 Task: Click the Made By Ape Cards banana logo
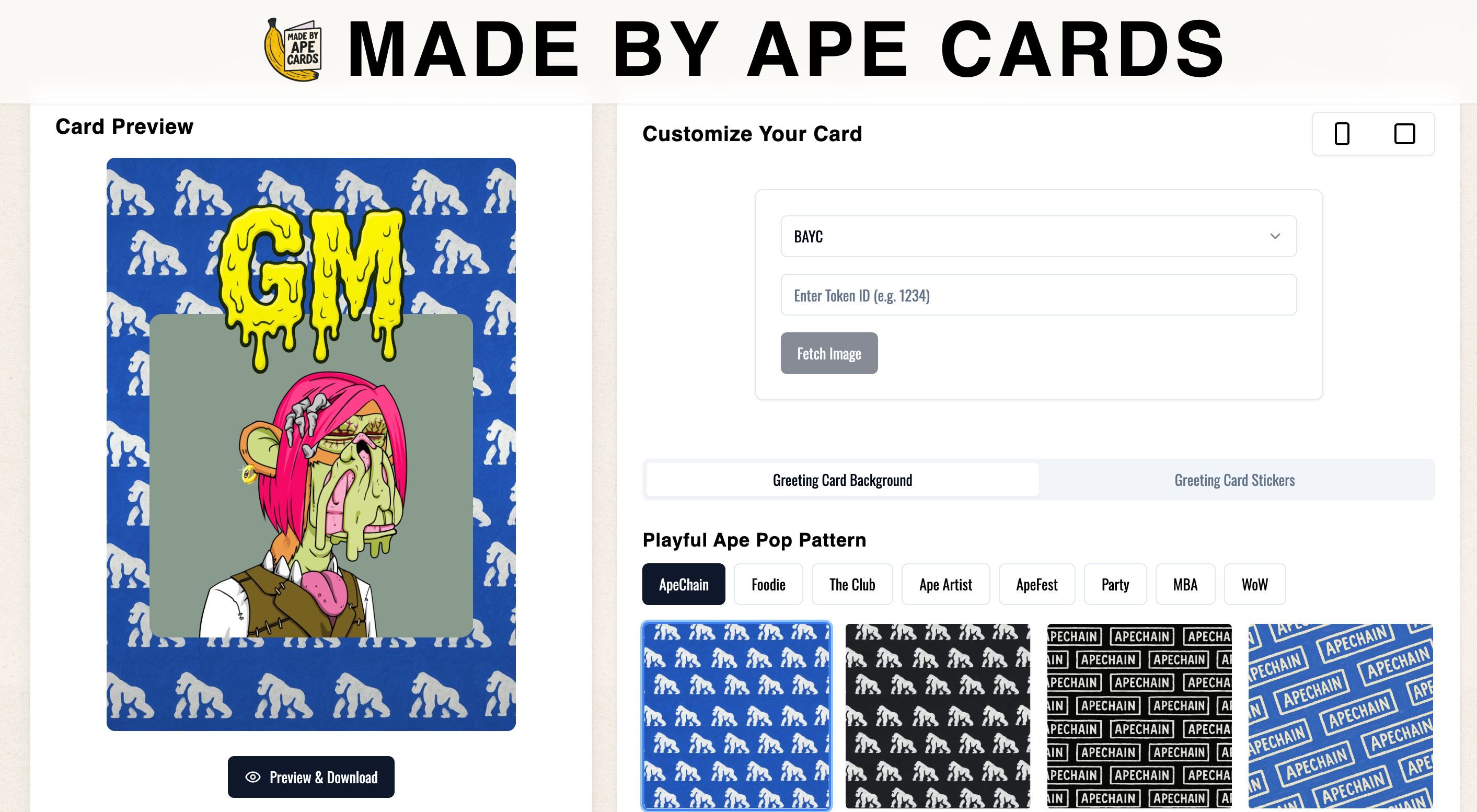pyautogui.click(x=293, y=50)
